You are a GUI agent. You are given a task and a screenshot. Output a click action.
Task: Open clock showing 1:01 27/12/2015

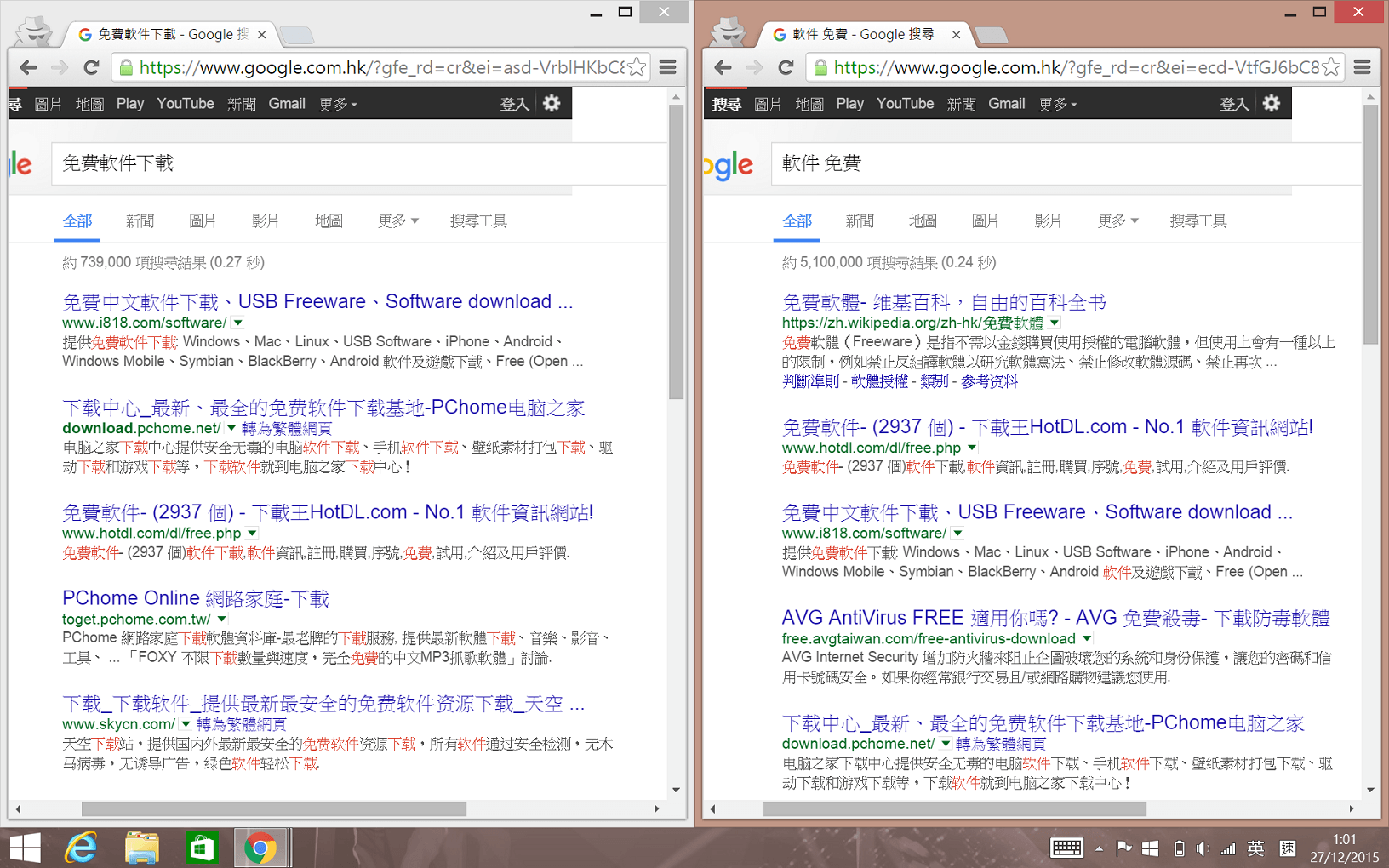pos(1345,848)
